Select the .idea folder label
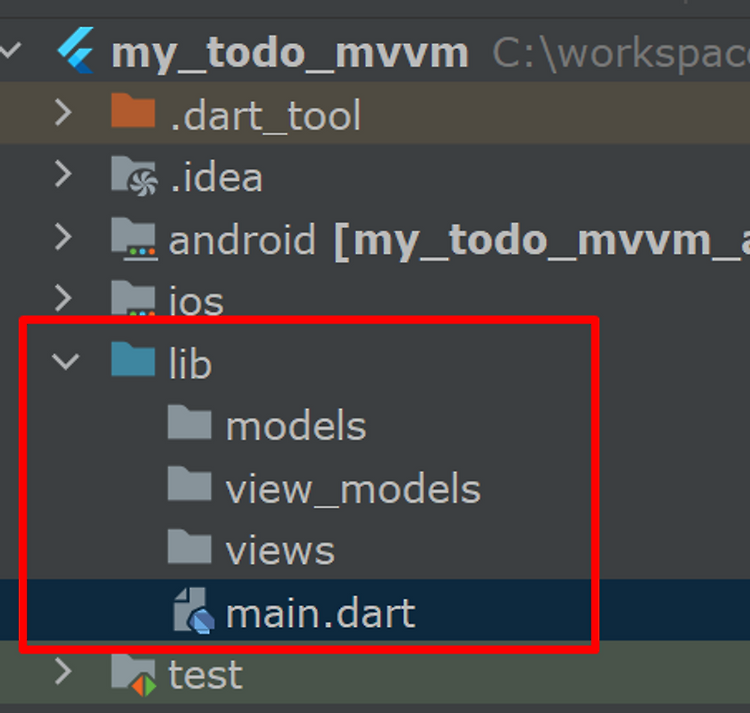Screen dimensions: 750x713 [216, 177]
